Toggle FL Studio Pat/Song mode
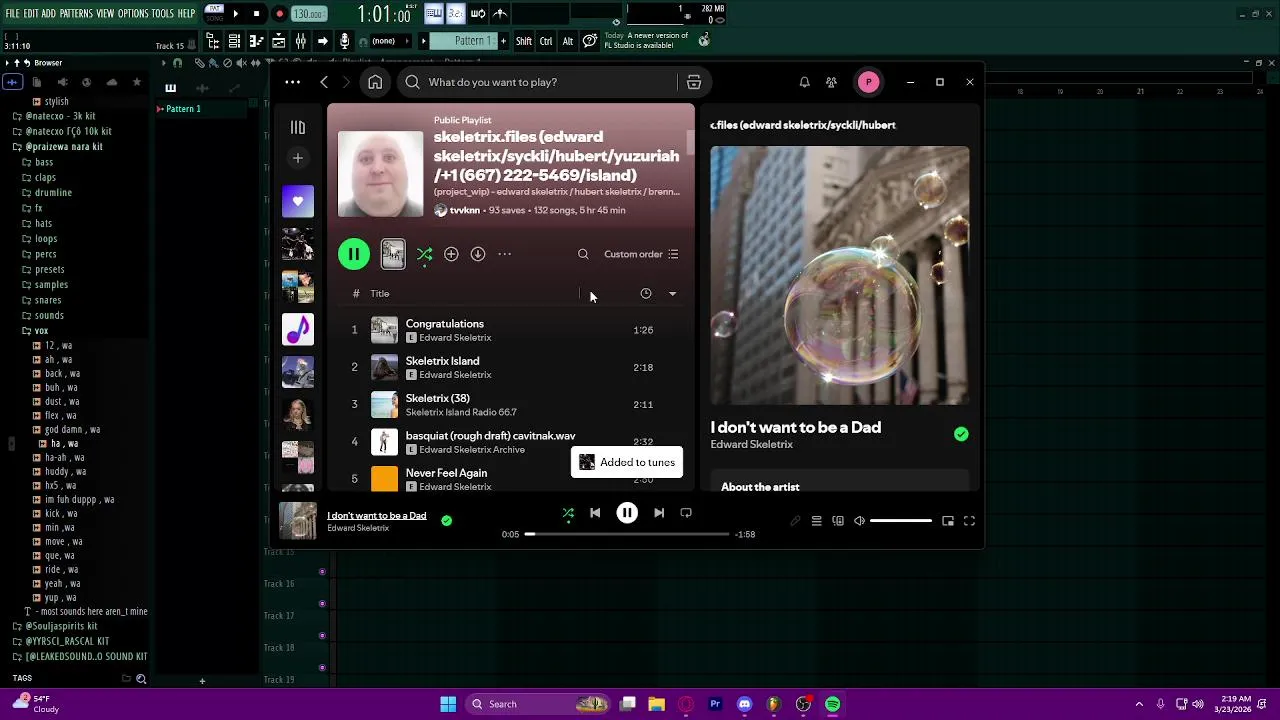Screen dimensions: 1280x720 point(213,13)
